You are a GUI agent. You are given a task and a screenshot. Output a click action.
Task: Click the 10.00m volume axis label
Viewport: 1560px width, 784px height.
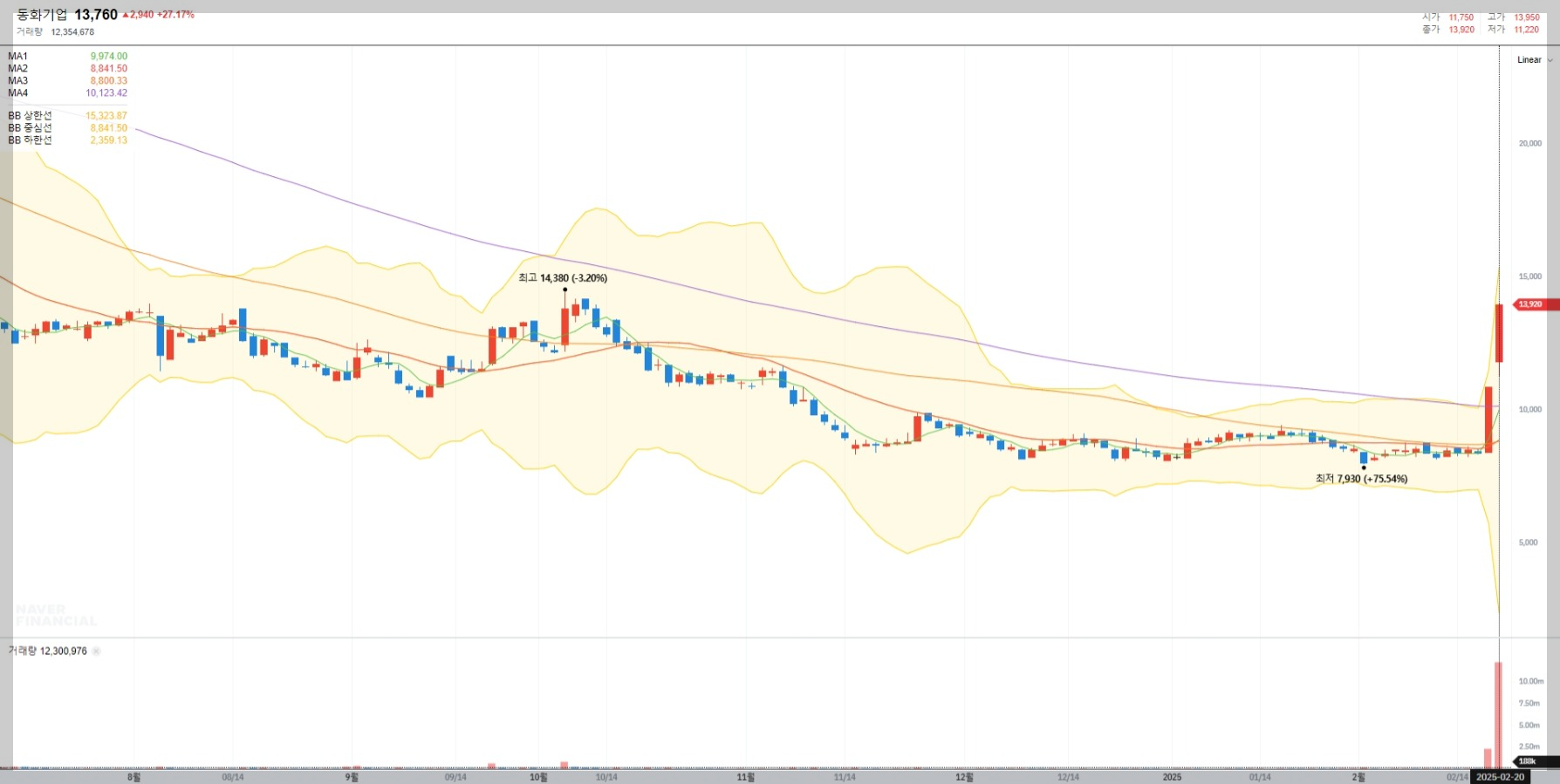[1530, 681]
